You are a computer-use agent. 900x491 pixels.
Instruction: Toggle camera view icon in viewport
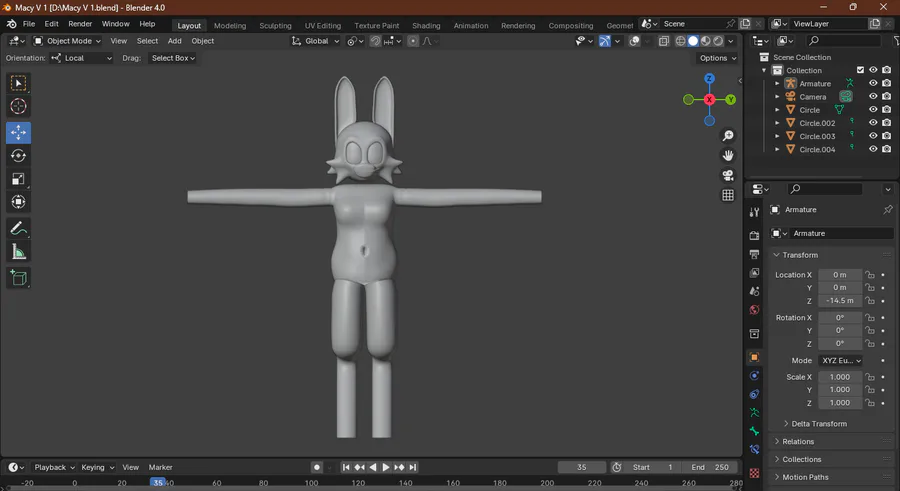coord(728,175)
